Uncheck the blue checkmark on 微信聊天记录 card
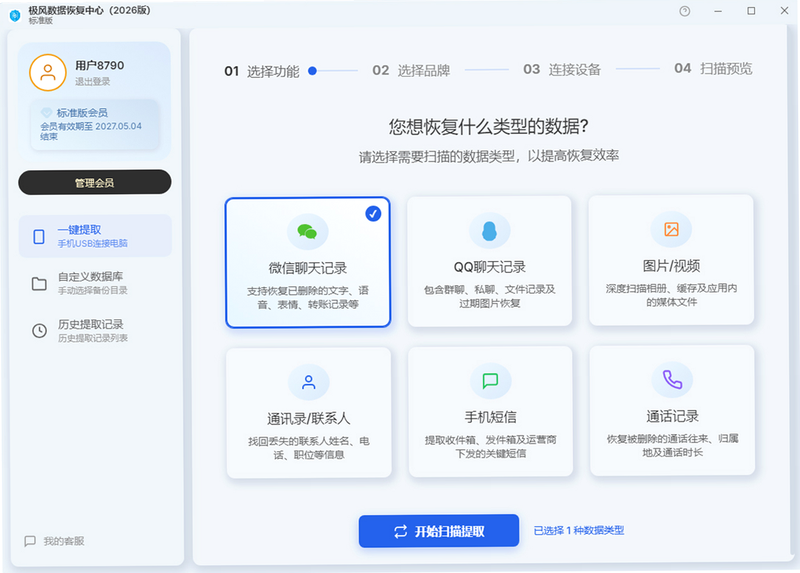800x573 pixels. (373, 214)
